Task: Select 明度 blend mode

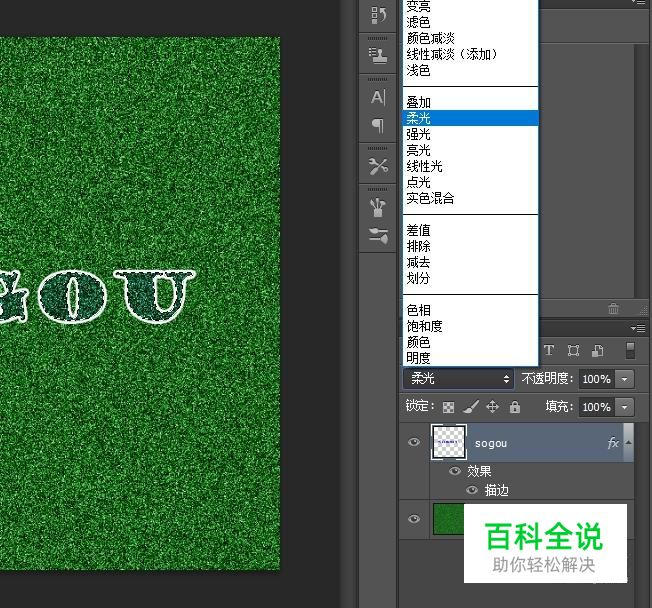Action: 471,358
